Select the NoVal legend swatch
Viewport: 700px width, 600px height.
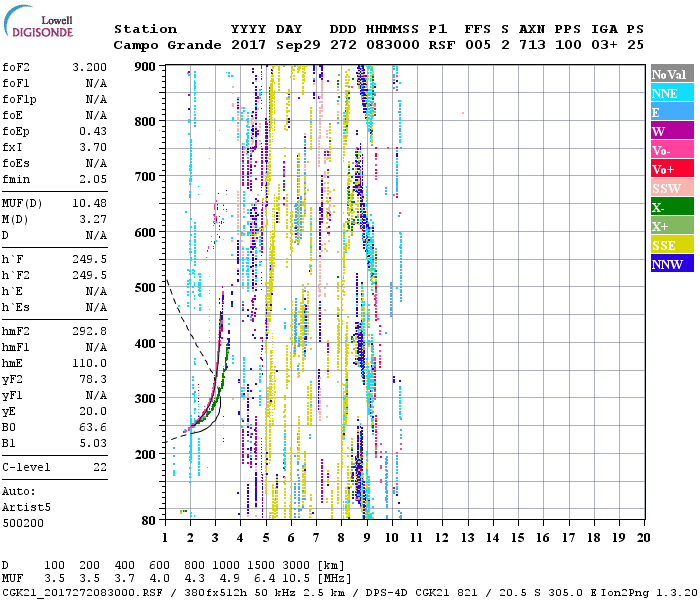coord(671,74)
